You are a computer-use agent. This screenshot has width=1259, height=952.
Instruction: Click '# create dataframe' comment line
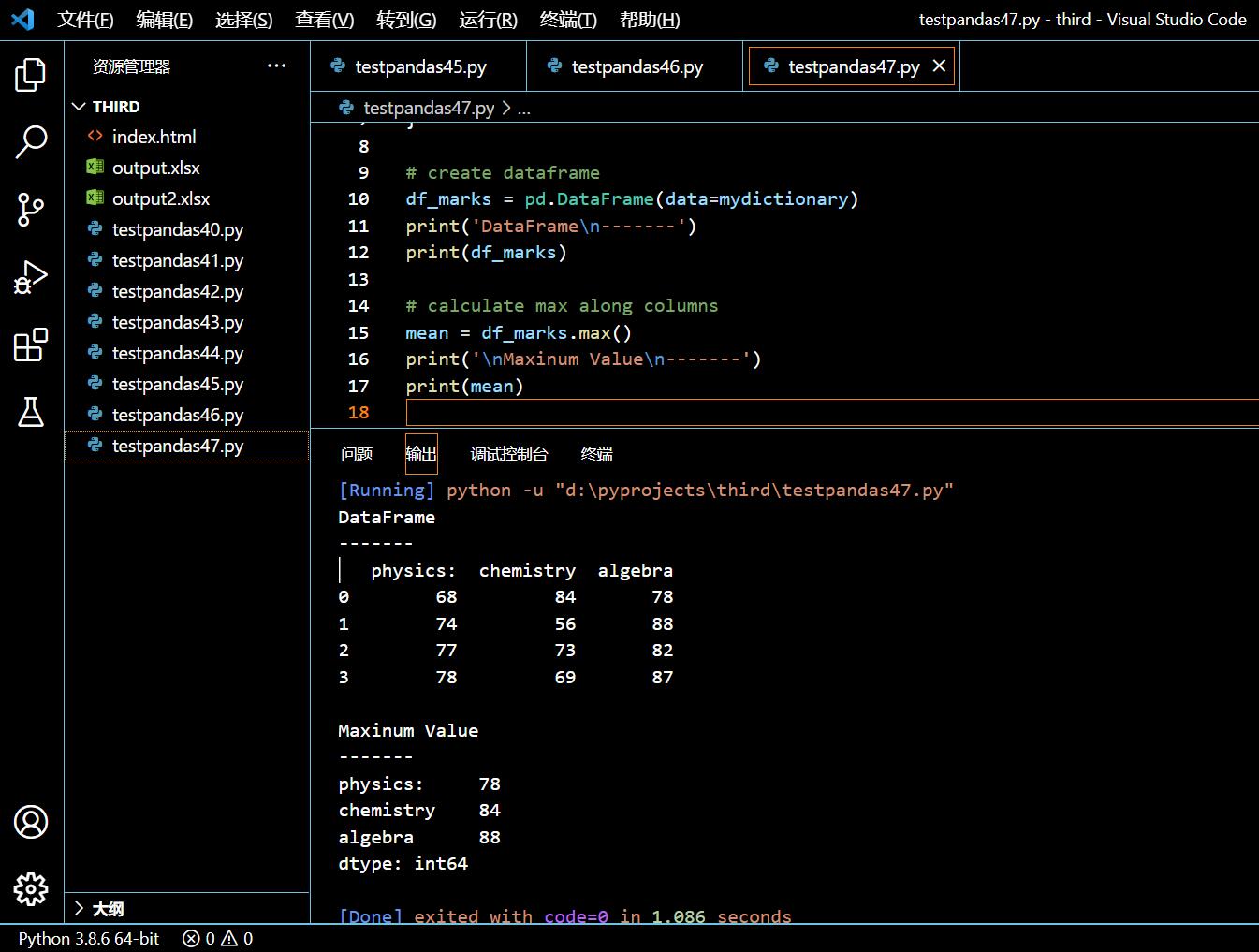[x=503, y=173]
